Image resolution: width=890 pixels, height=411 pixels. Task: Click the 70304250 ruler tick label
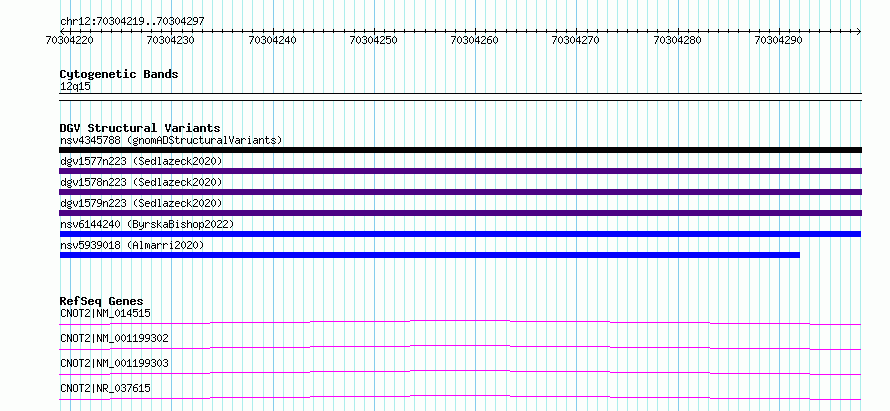click(373, 40)
